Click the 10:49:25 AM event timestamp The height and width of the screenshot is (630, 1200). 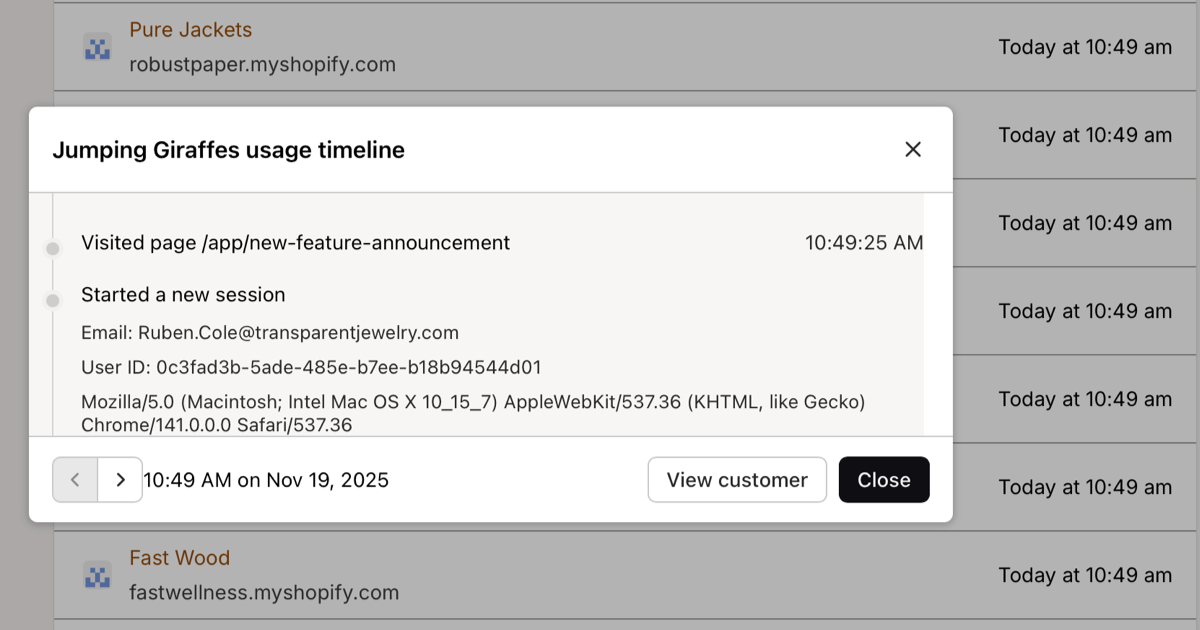pos(864,243)
